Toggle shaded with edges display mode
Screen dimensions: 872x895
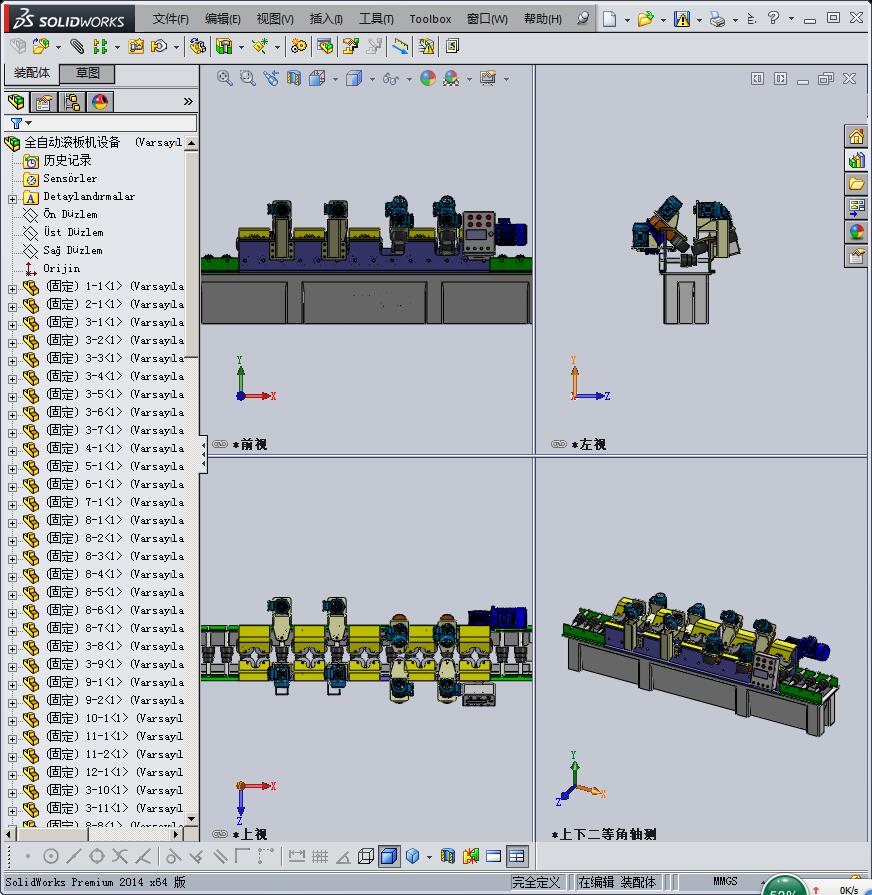(x=389, y=856)
